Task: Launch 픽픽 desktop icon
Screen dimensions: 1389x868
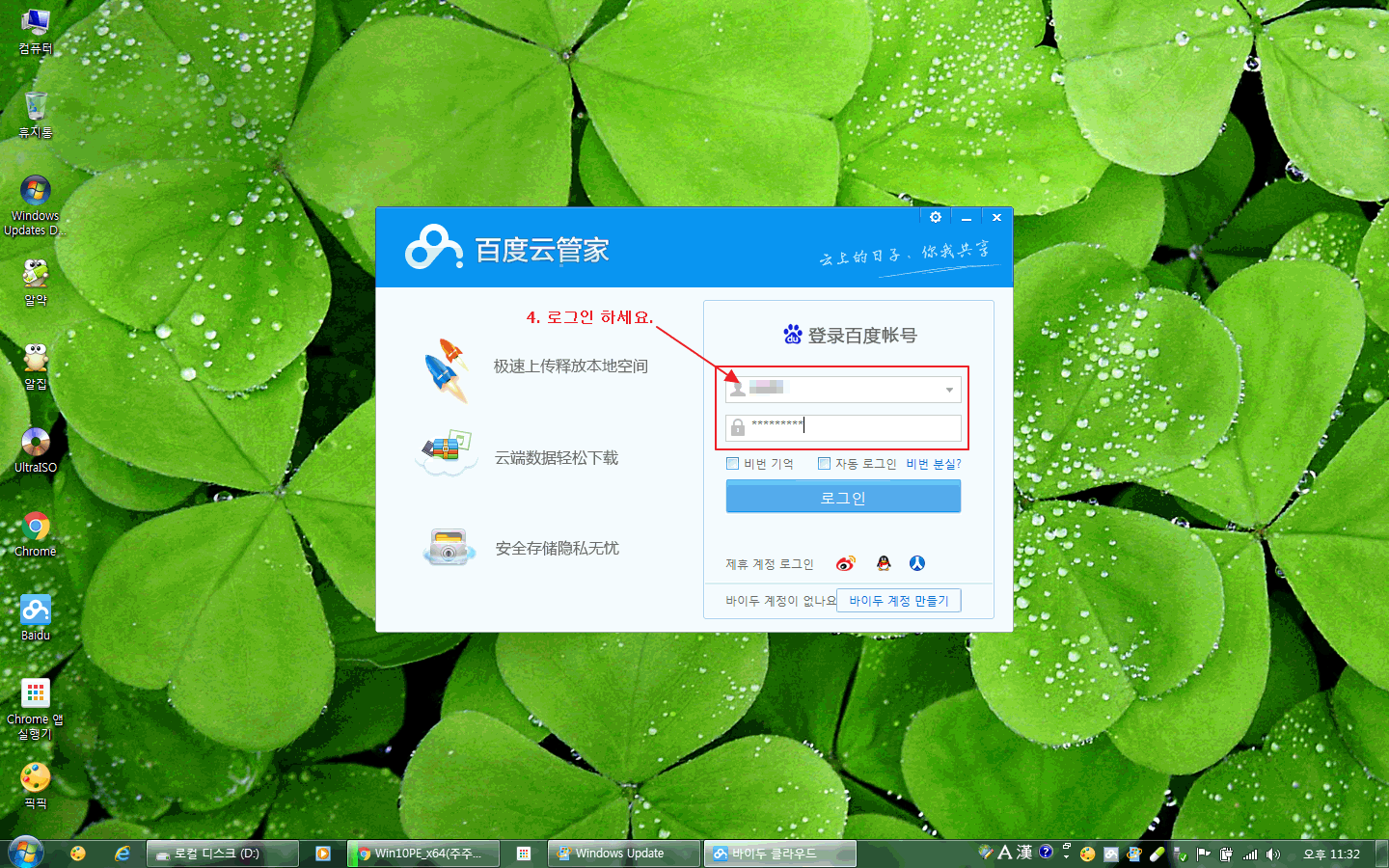Action: [36, 786]
